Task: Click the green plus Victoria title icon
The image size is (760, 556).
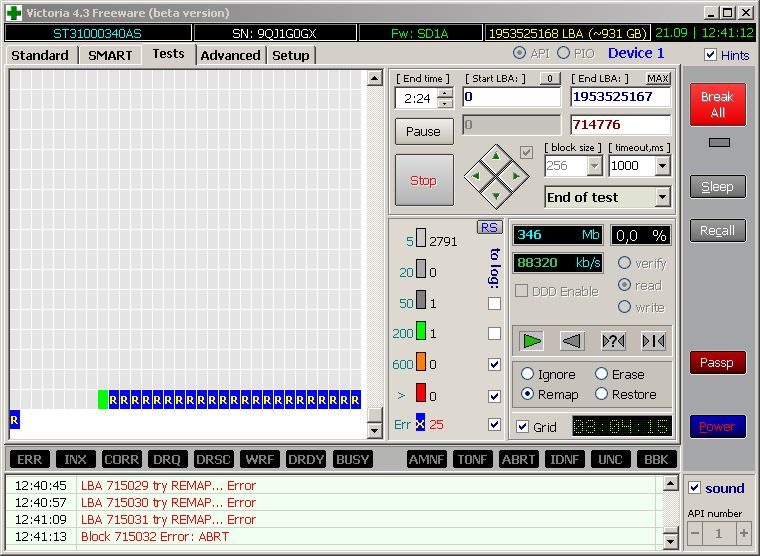Action: (x=14, y=13)
